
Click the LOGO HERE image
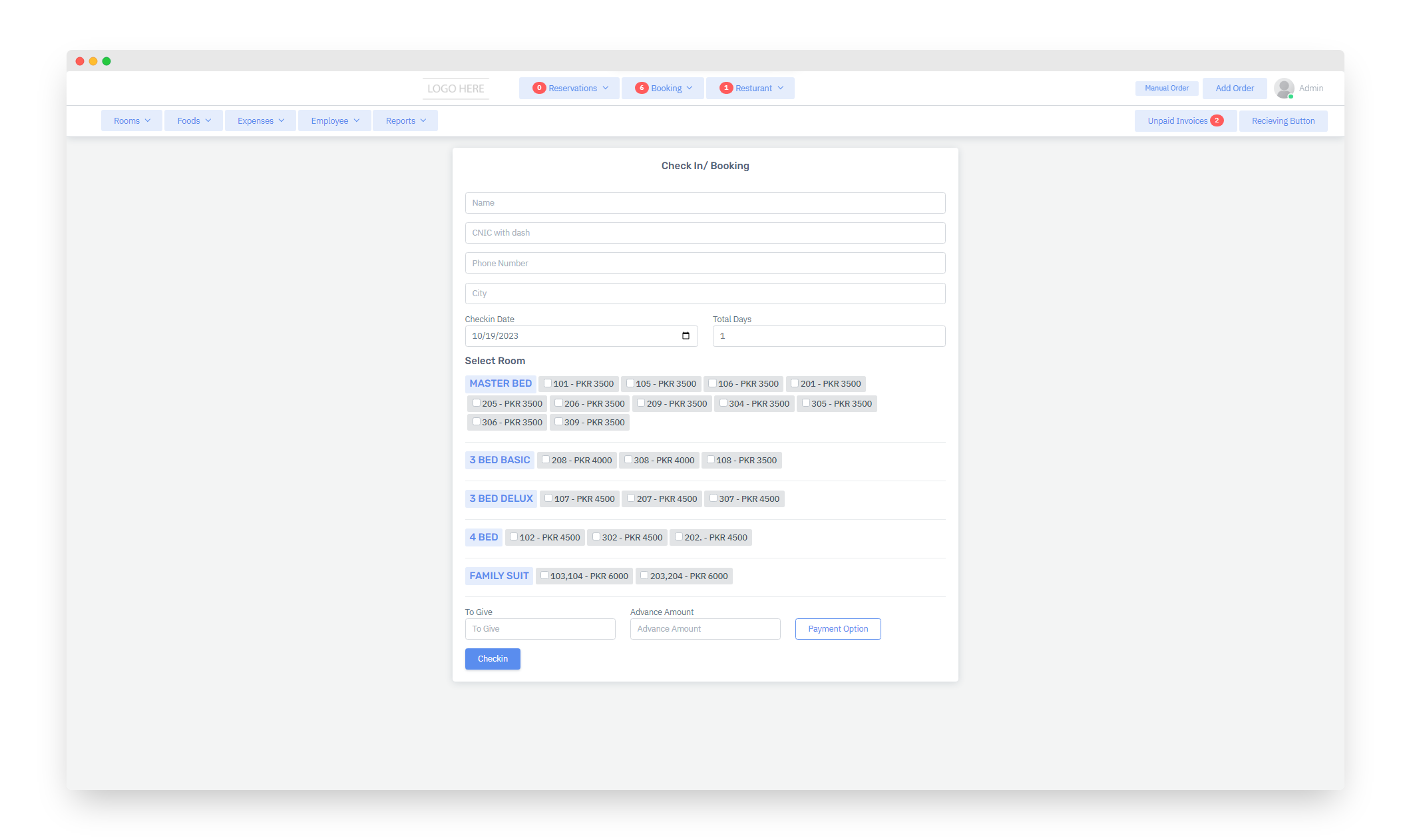[x=455, y=89]
